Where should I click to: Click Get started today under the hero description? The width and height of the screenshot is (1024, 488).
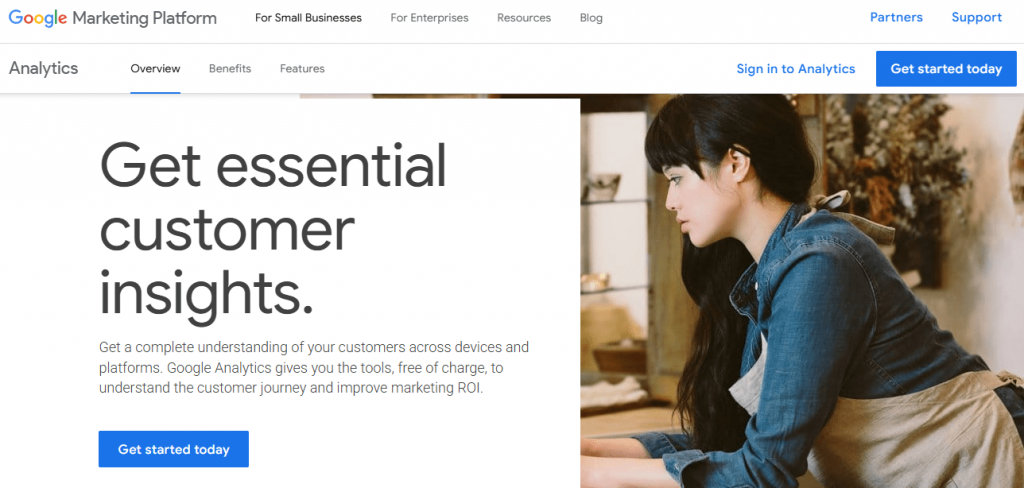174,449
